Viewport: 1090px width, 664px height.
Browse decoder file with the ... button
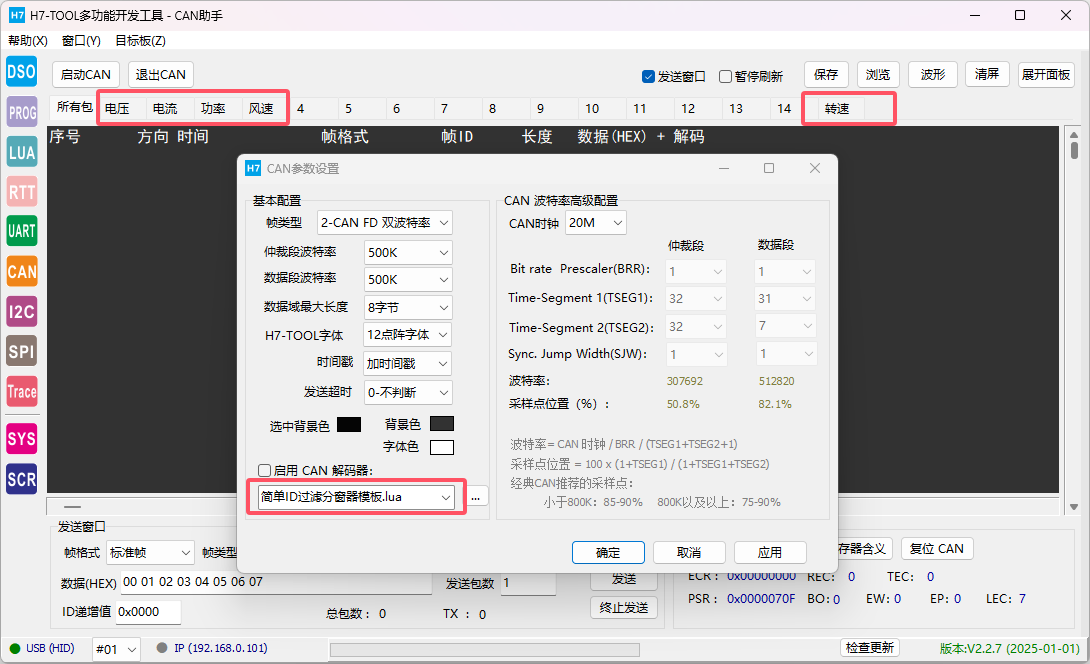(475, 497)
